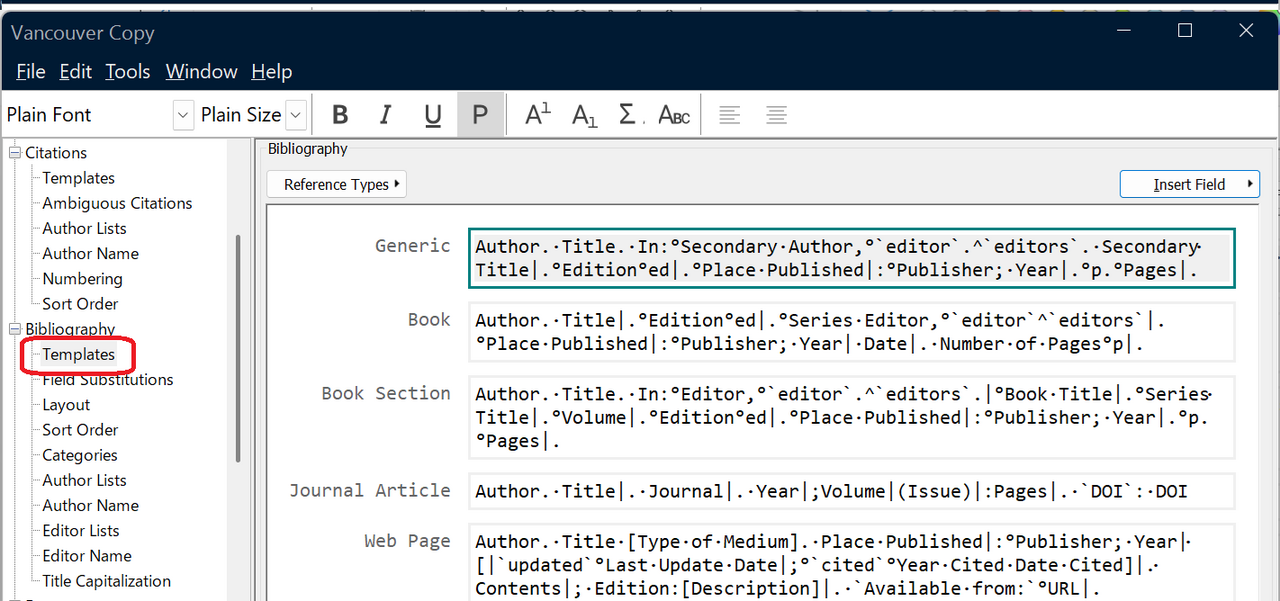The height and width of the screenshot is (601, 1280).
Task: Click in the Book template field
Action: point(851,332)
